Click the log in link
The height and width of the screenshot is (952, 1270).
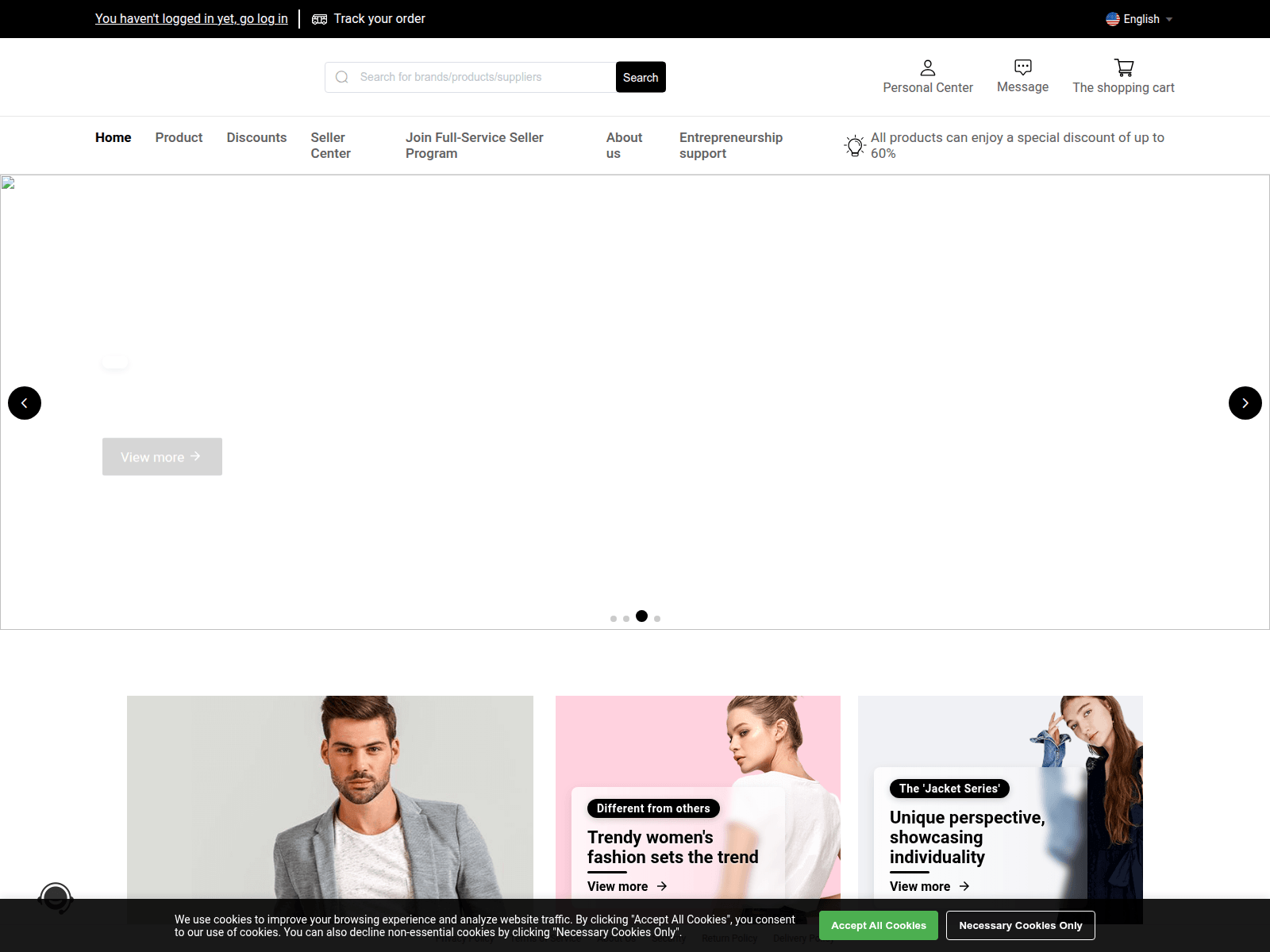coord(191,18)
